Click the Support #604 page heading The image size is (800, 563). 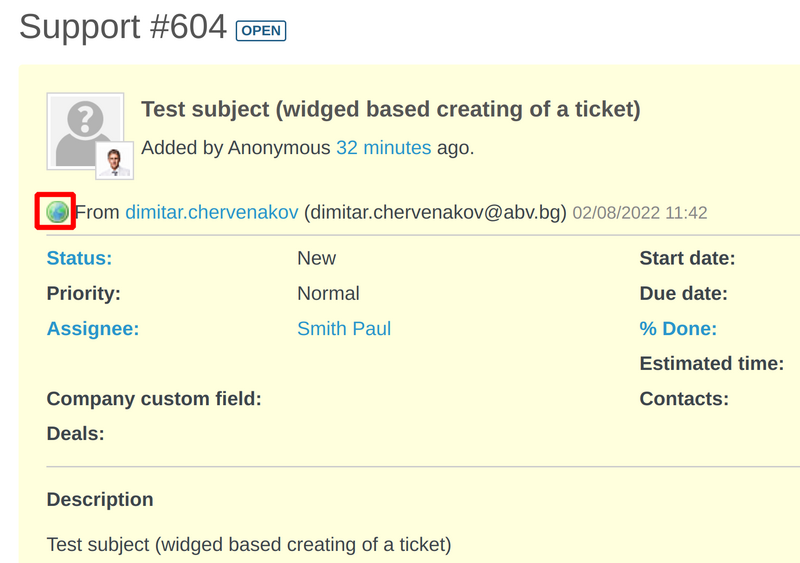123,27
